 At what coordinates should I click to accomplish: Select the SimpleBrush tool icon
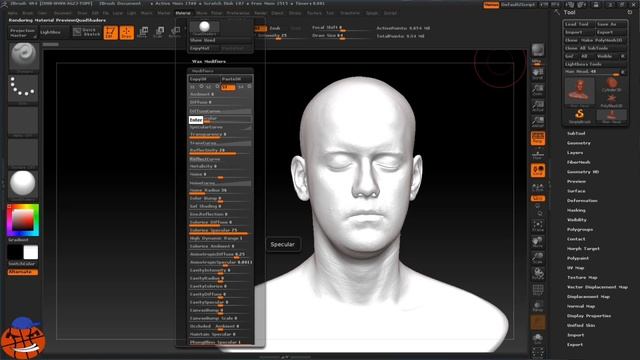(x=579, y=116)
